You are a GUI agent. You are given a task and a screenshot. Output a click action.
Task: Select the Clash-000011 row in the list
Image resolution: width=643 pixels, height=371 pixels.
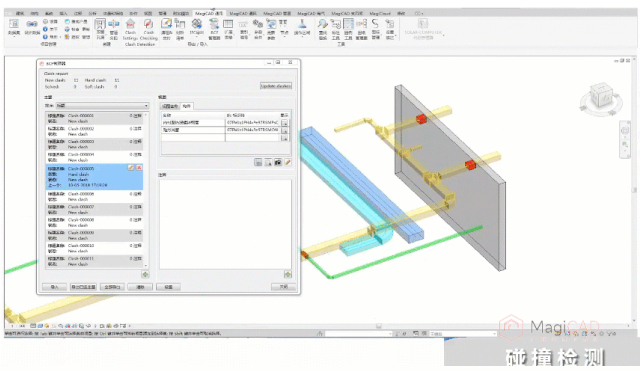(x=95, y=261)
